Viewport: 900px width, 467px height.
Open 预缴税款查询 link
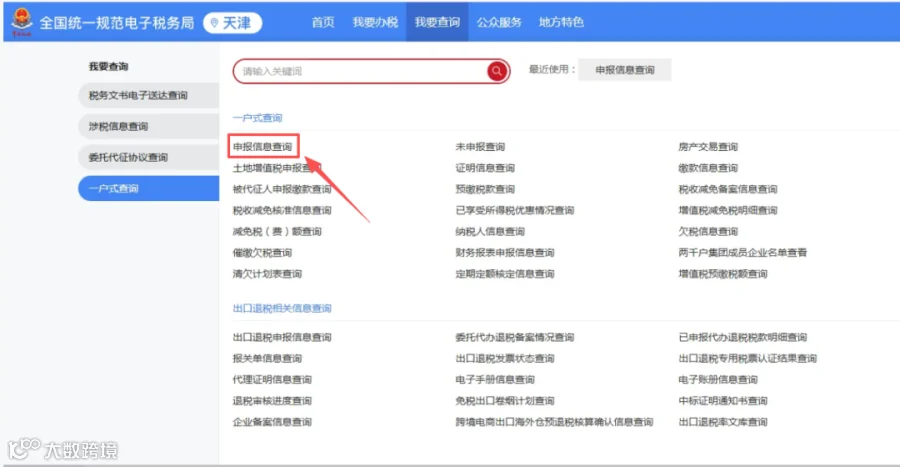click(485, 189)
